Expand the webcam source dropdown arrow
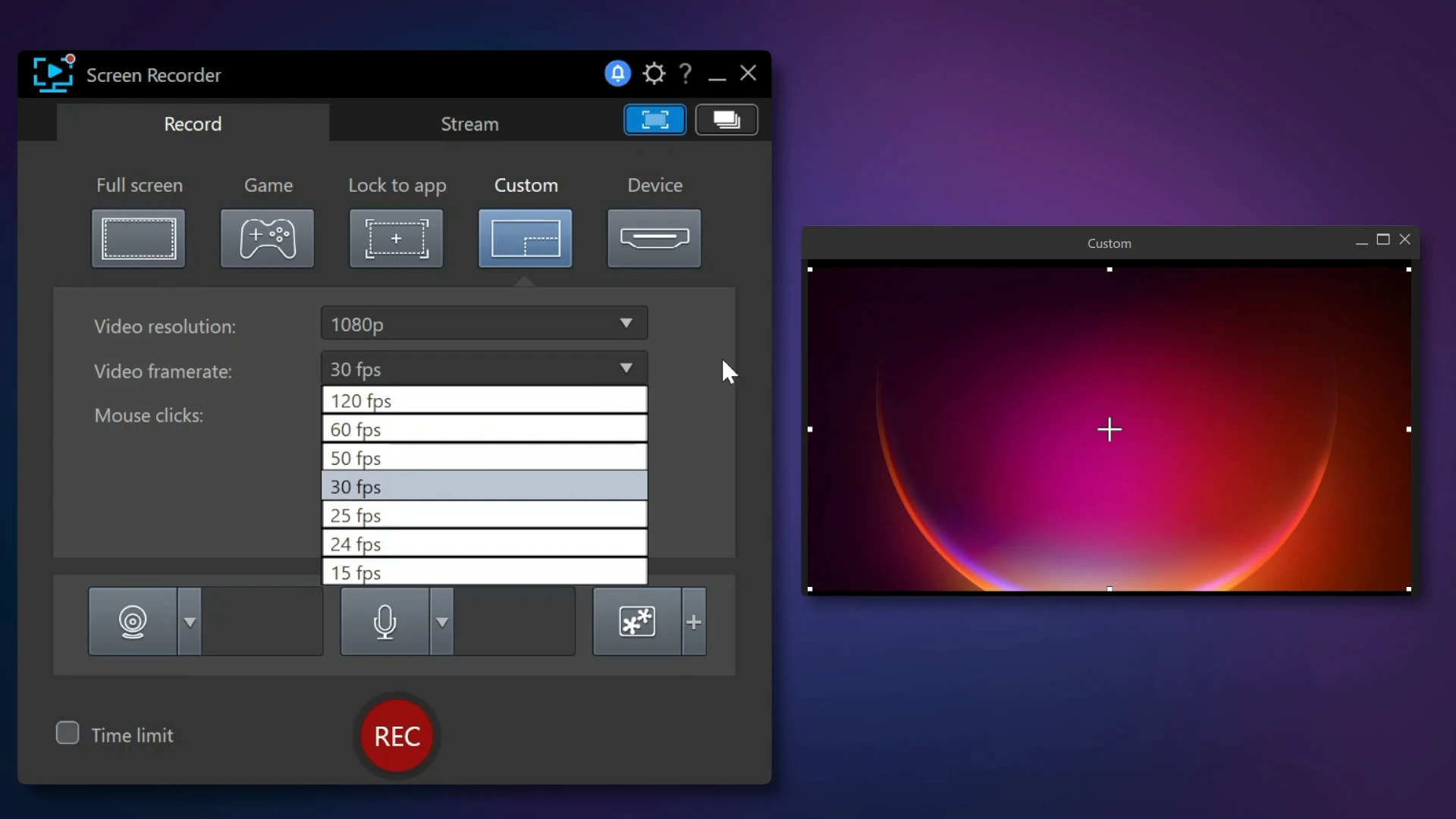The width and height of the screenshot is (1456, 819). (x=190, y=622)
